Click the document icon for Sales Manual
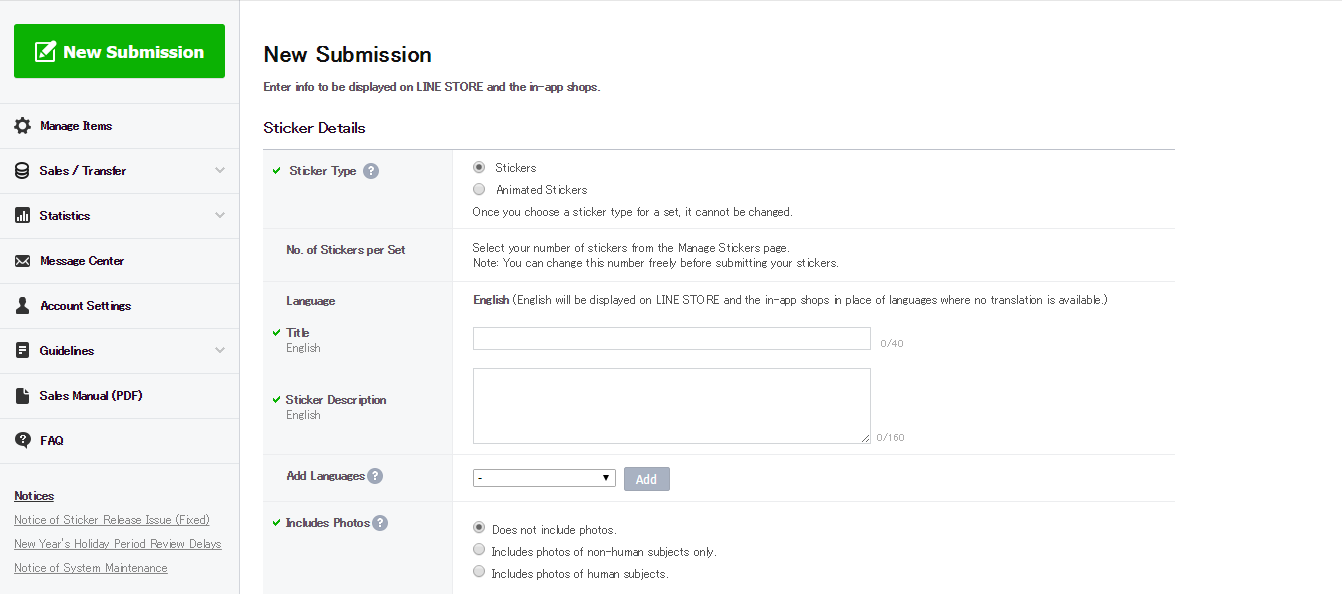 pos(22,396)
